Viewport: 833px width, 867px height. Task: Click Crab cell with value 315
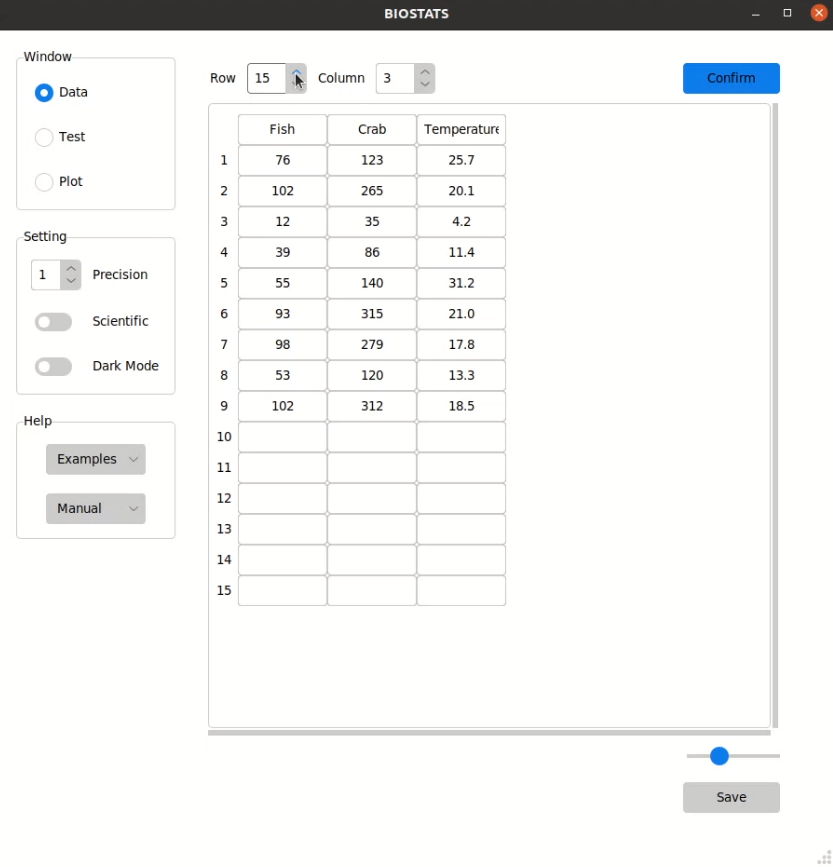tap(372, 314)
